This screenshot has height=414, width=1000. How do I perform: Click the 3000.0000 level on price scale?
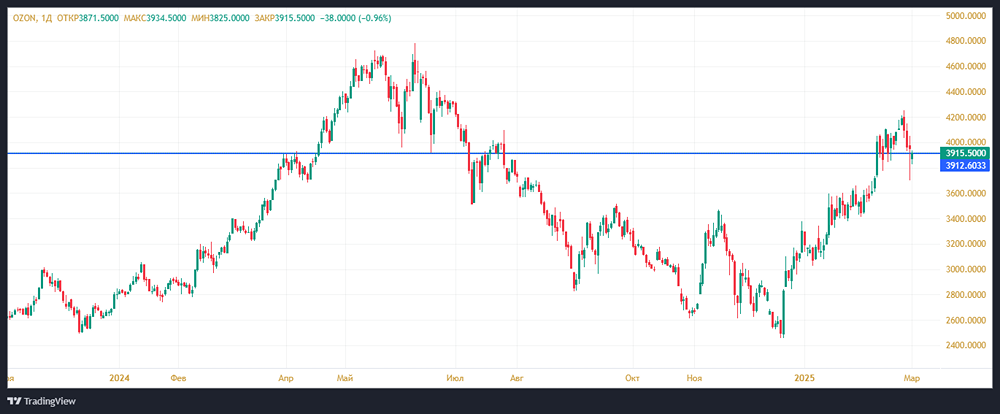click(967, 269)
